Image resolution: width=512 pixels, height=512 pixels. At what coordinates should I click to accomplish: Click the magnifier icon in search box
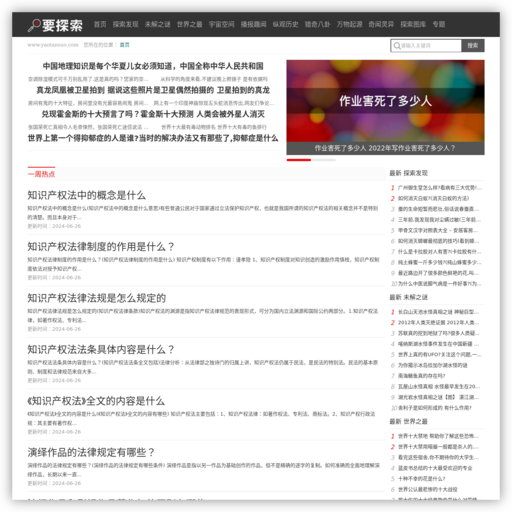[397, 46]
